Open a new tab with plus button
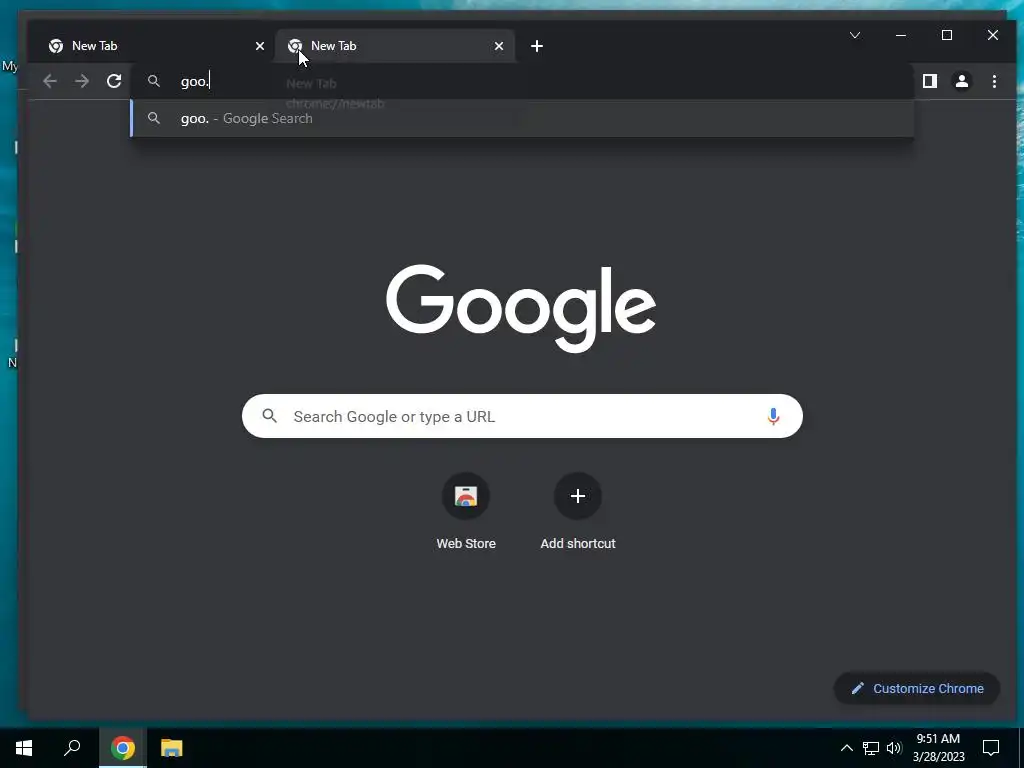Image resolution: width=1024 pixels, height=768 pixels. [537, 46]
